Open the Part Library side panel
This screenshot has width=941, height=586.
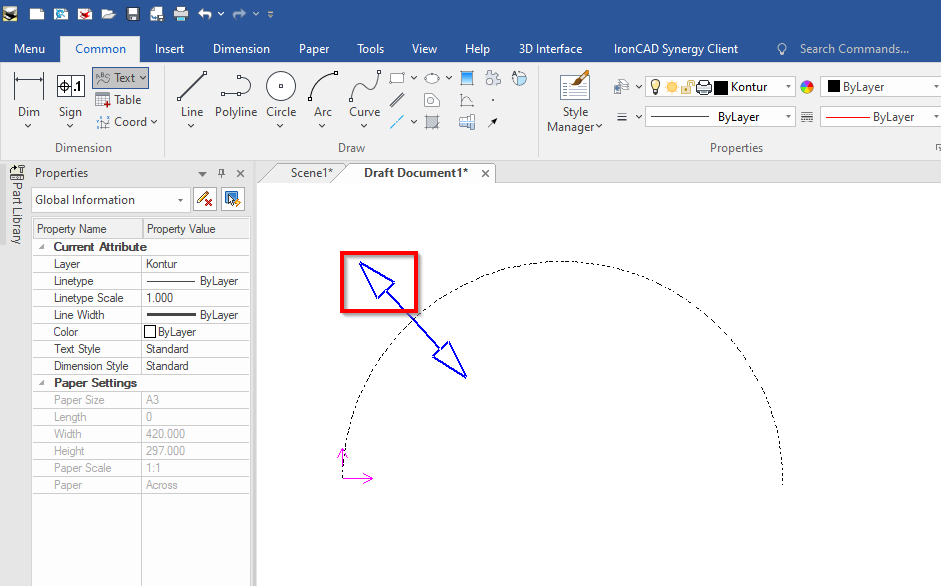click(17, 204)
